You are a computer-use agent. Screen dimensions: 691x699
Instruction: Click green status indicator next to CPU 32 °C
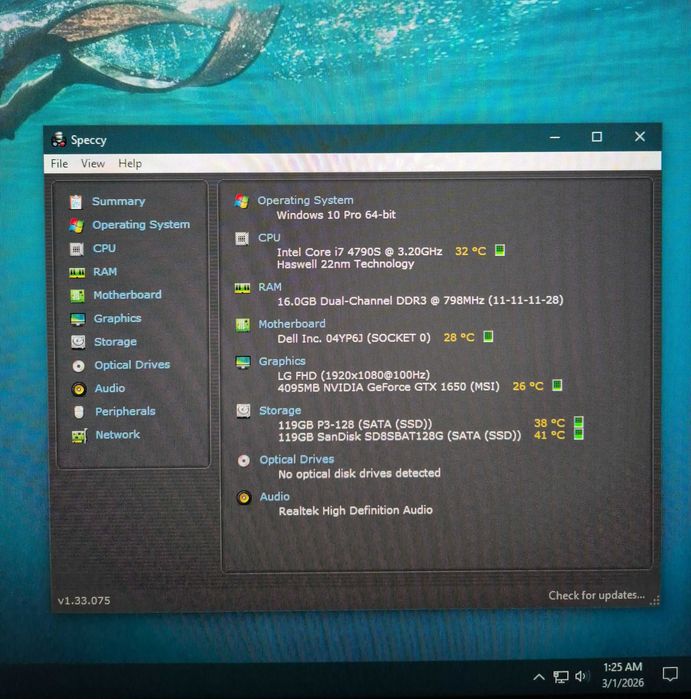[x=500, y=250]
